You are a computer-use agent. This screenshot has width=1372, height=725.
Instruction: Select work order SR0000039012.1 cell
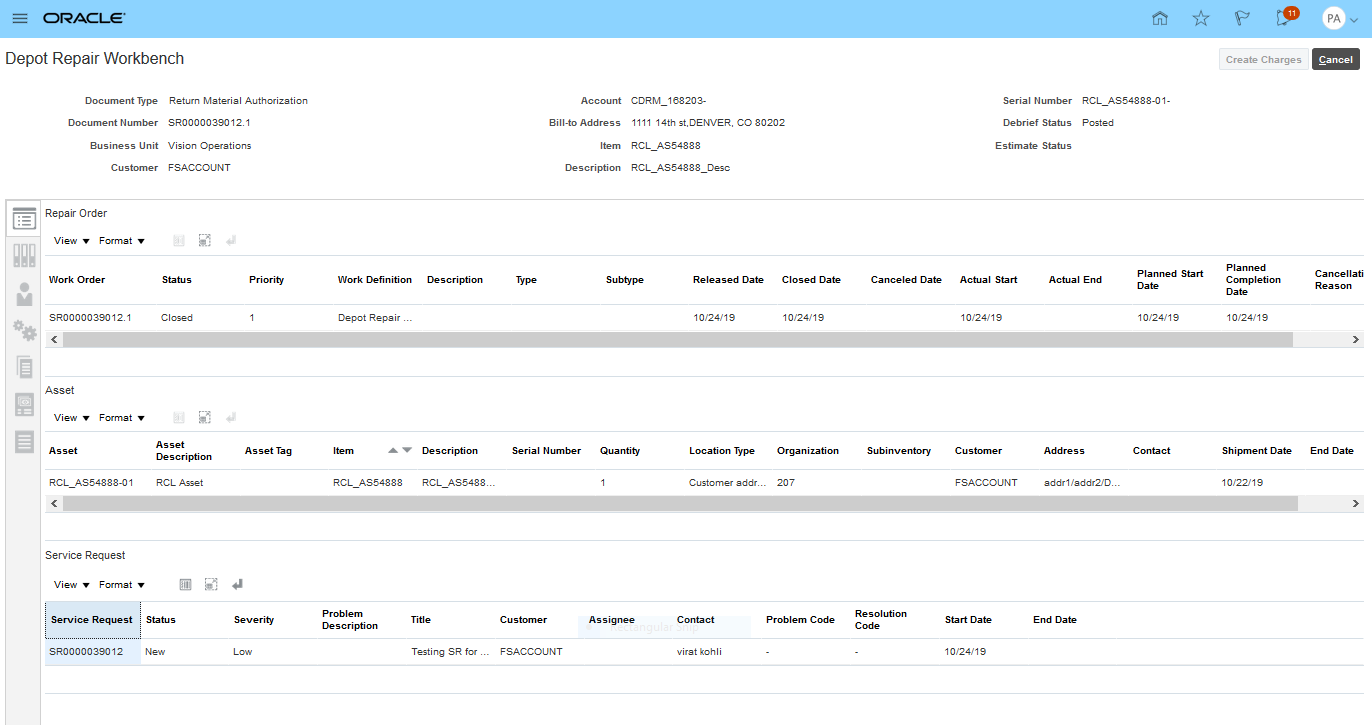click(x=90, y=318)
